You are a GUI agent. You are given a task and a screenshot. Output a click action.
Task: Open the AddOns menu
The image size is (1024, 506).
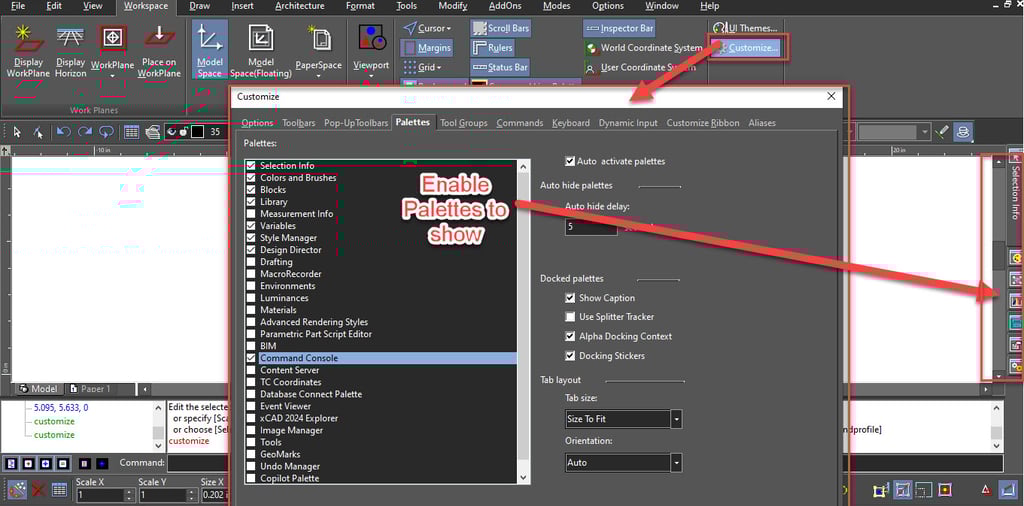[505, 7]
